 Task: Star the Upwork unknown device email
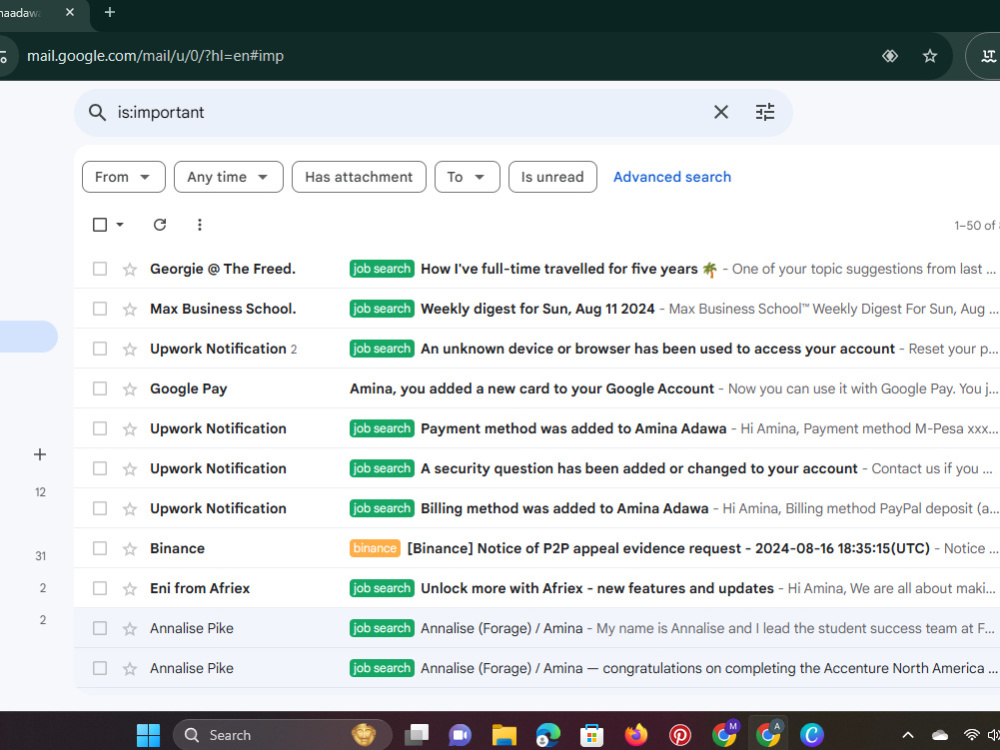coord(130,349)
